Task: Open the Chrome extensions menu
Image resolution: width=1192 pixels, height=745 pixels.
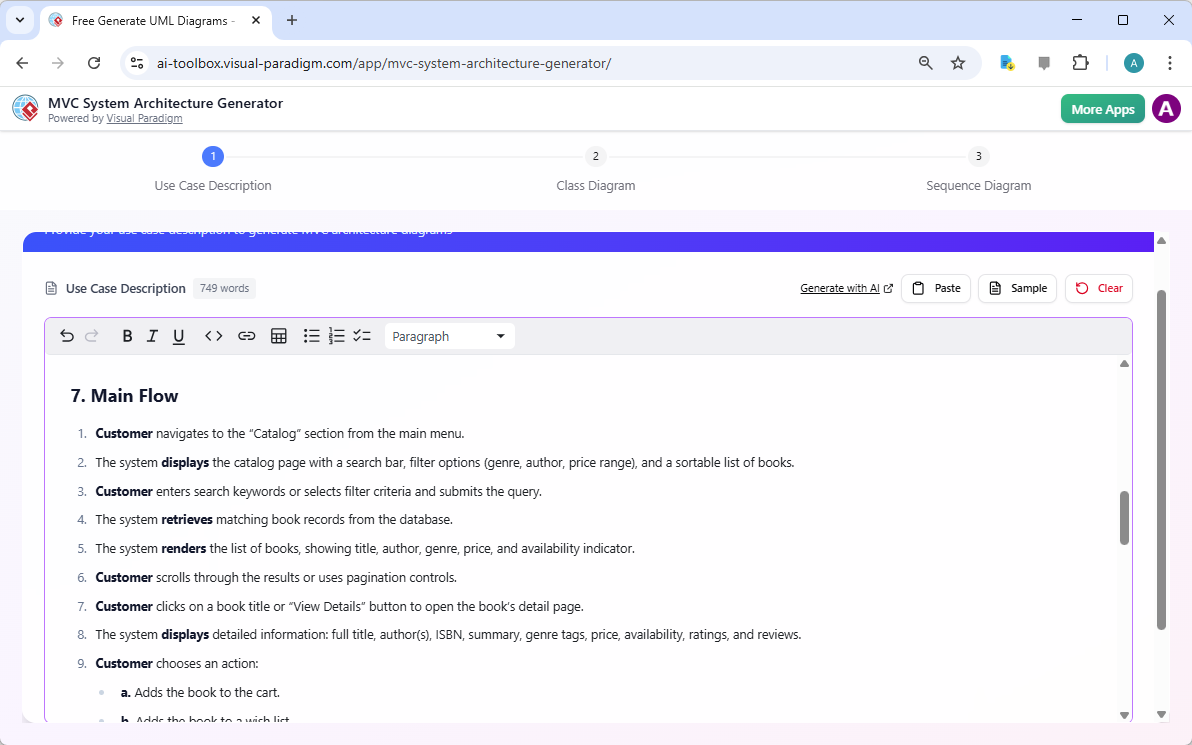Action: pos(1080,62)
